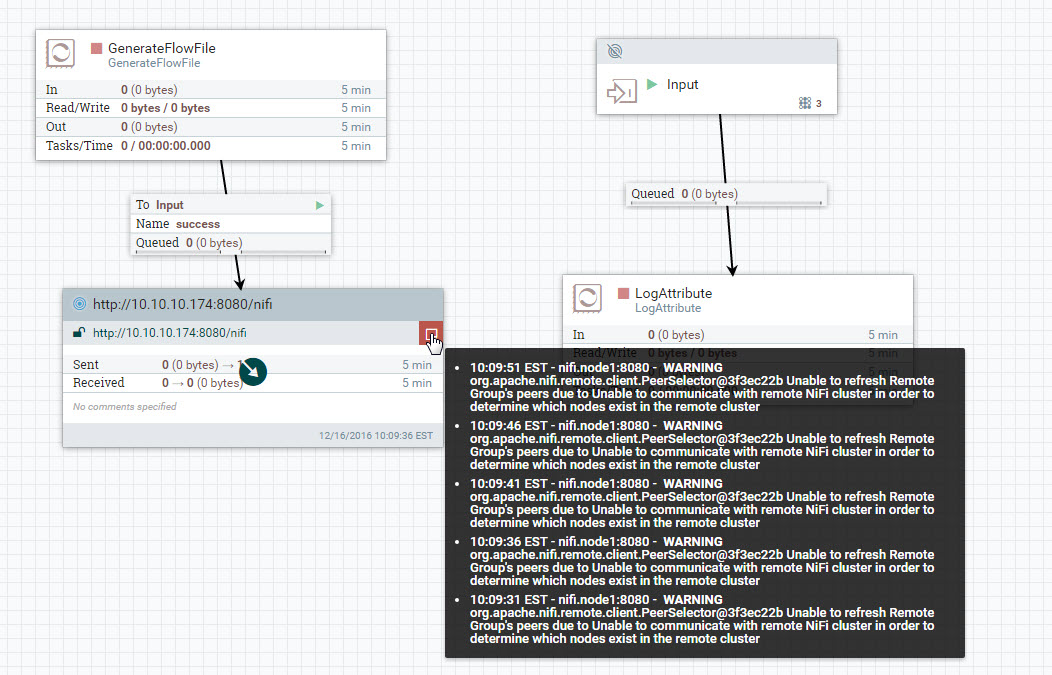Click the red stopped square on GenerateFlowFile
1052x675 pixels.
click(94, 47)
